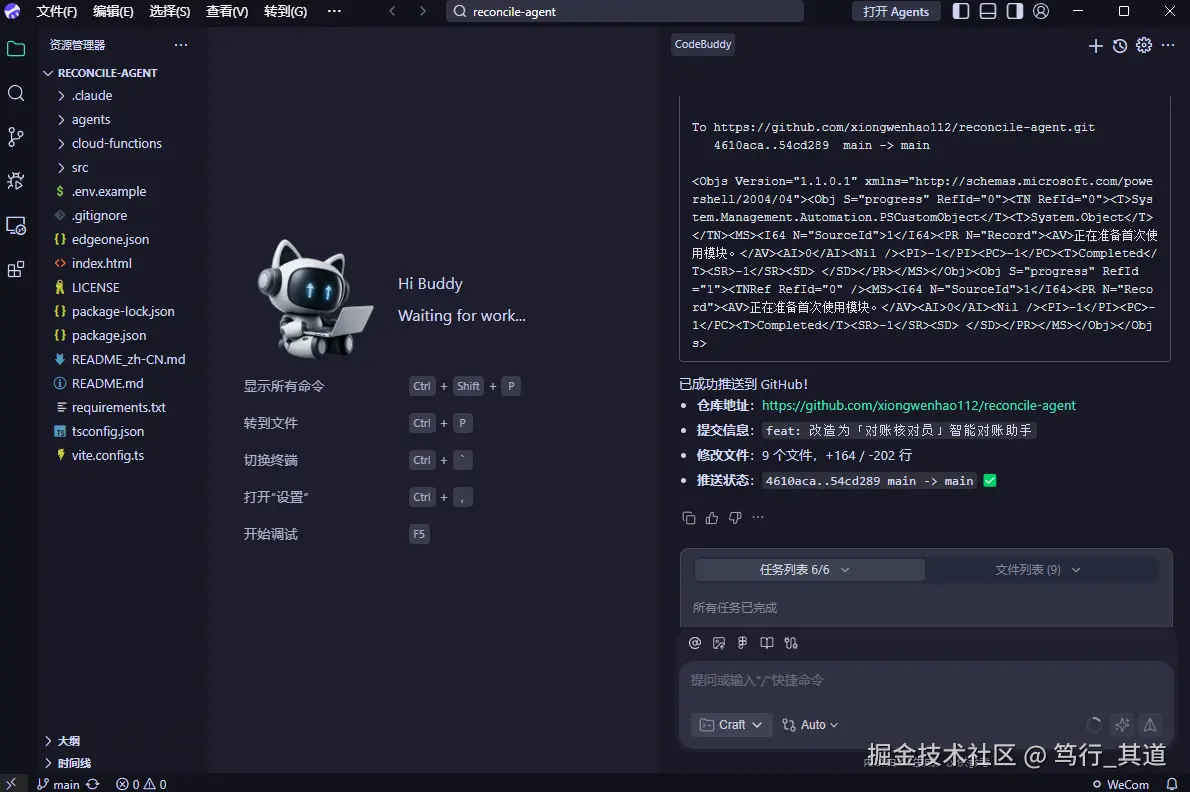The height and width of the screenshot is (792, 1190).
Task: Like the CodeBuddy response
Action: click(711, 518)
